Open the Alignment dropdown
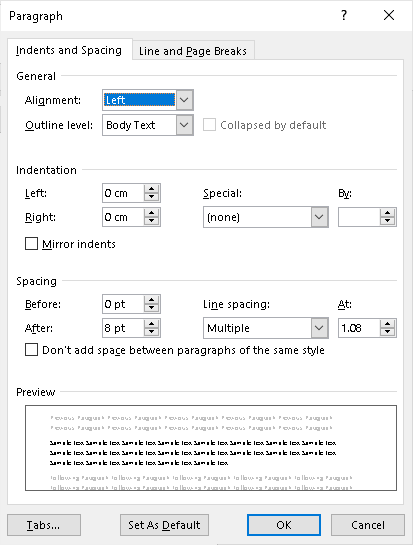Screen dimensions: 413x545 pyautogui.click(x=184, y=100)
